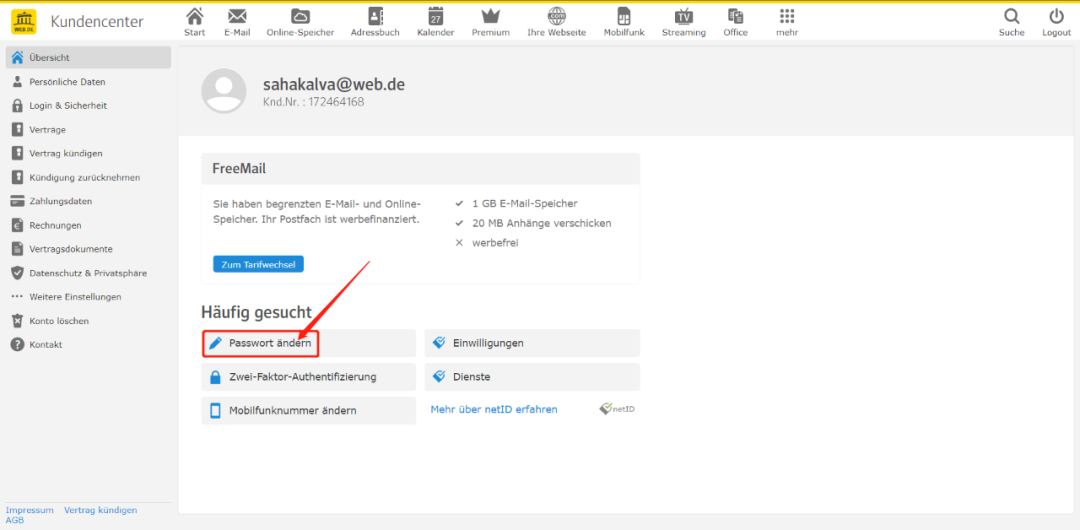Click the FreeMail card heading
The height and width of the screenshot is (530, 1080).
239,169
